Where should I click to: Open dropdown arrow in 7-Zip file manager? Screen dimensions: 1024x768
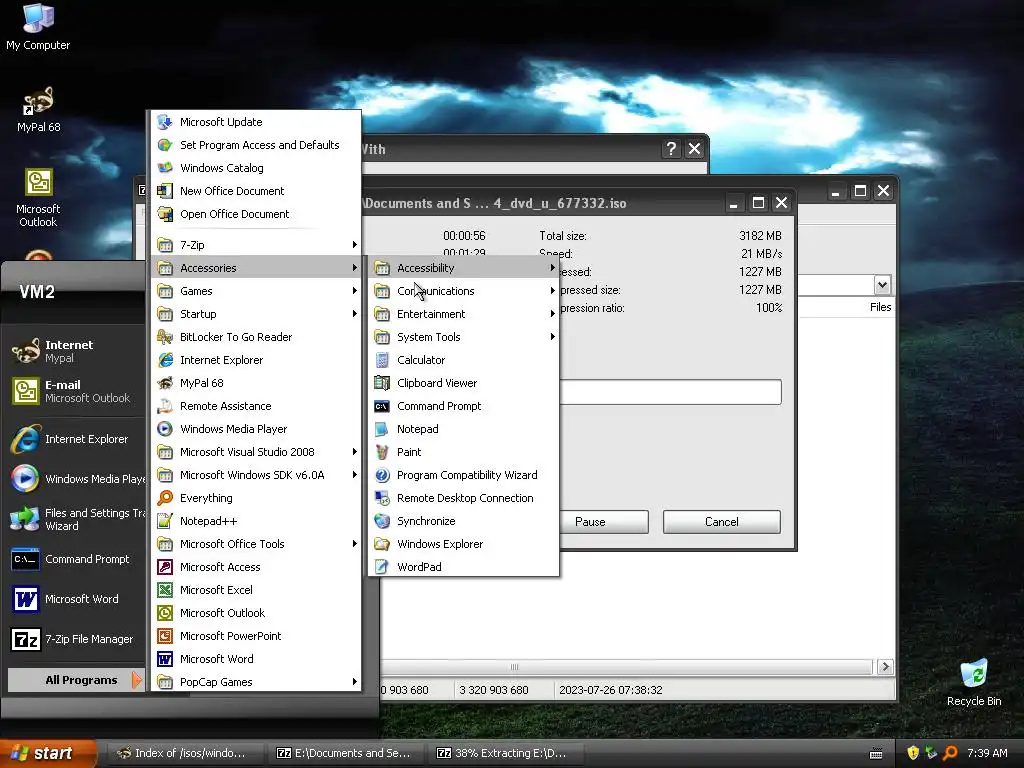click(882, 285)
